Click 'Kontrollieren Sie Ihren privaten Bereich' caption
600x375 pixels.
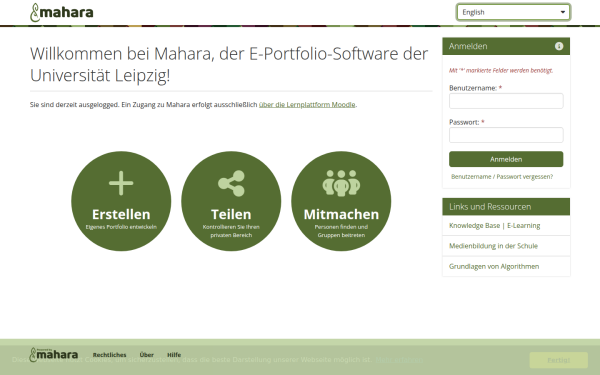231,231
